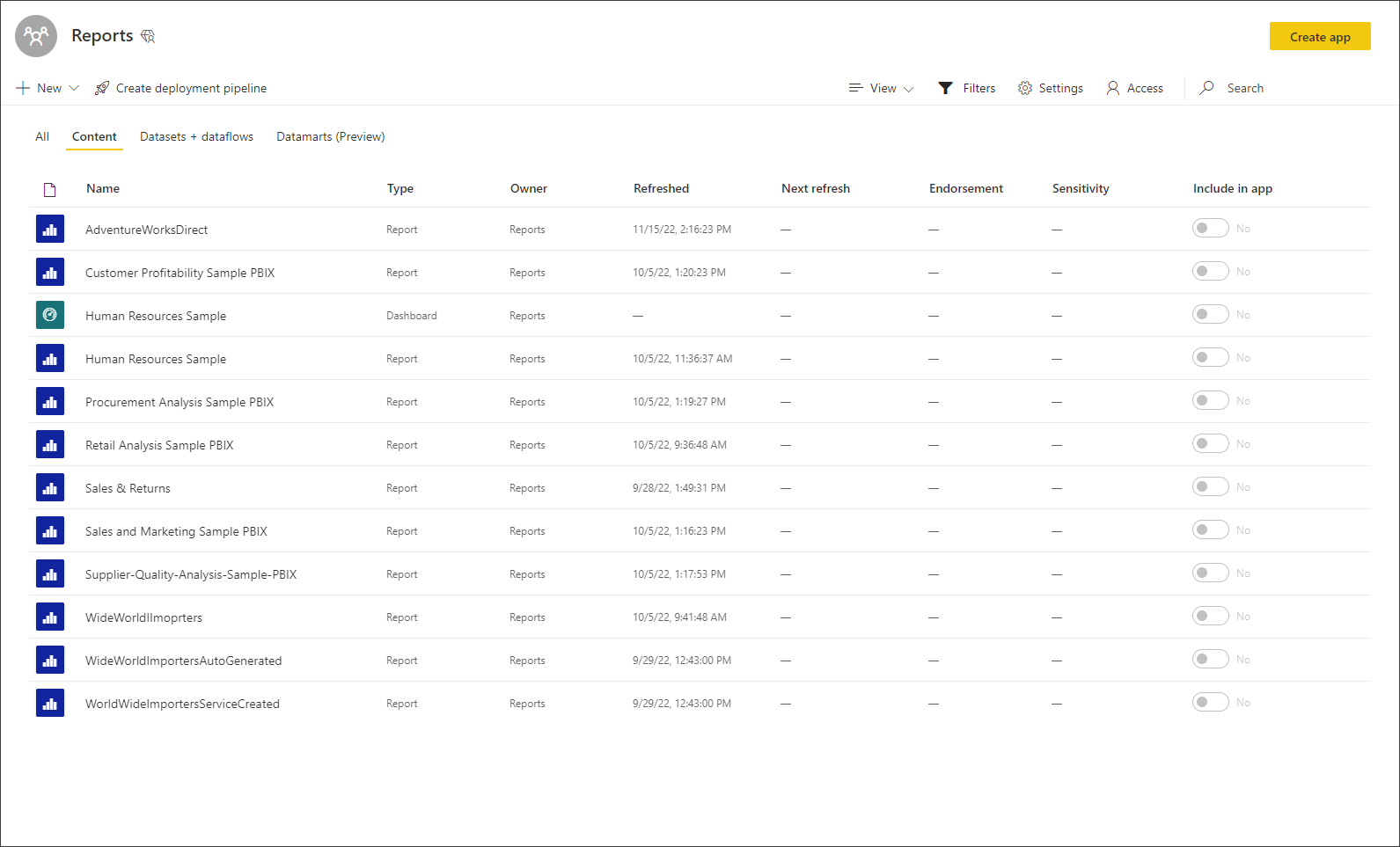Click the Access person icon
The width and height of the screenshot is (1400, 847).
point(1113,88)
